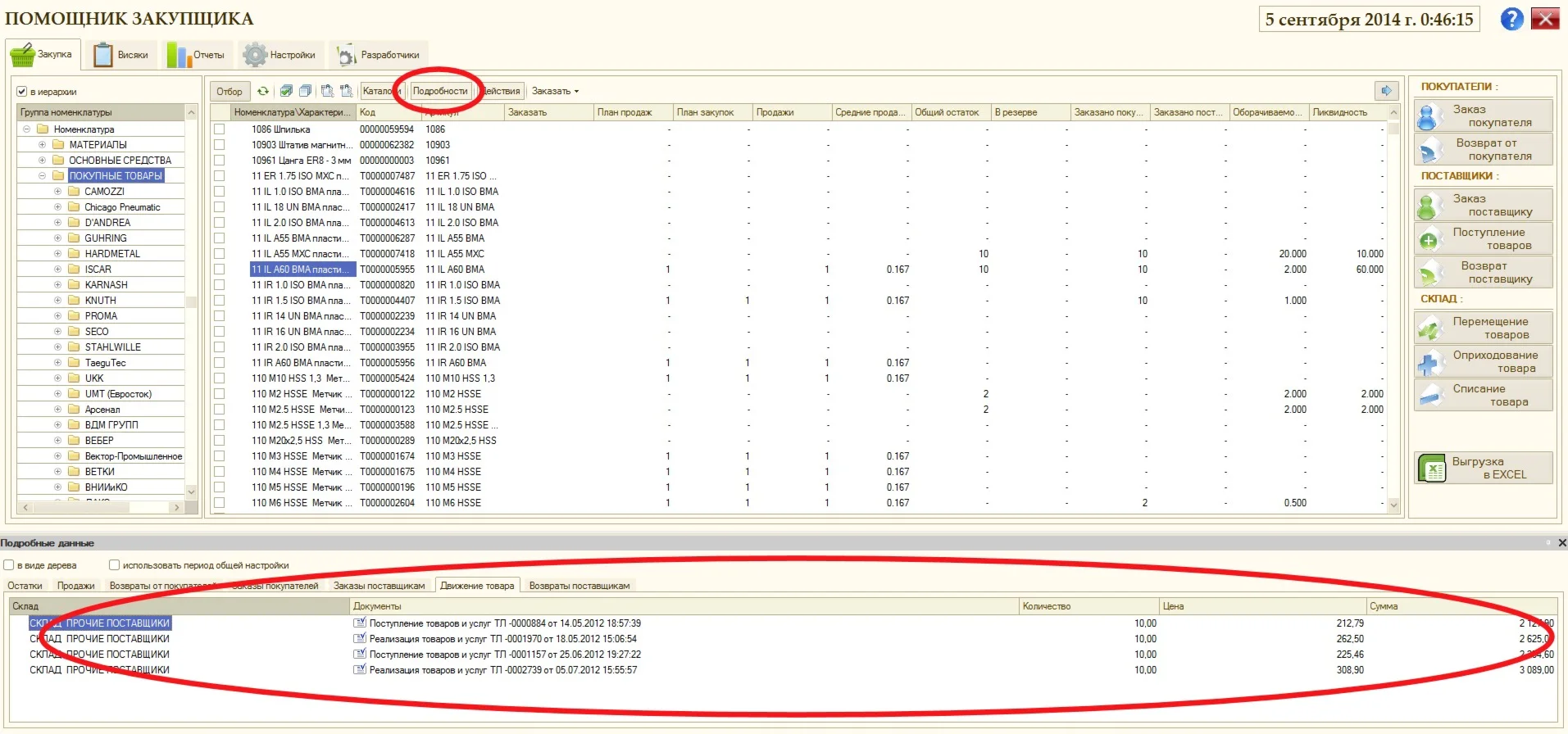Open Списание товара warehouse action
Viewport: 1568px width, 734px height.
pos(1484,395)
